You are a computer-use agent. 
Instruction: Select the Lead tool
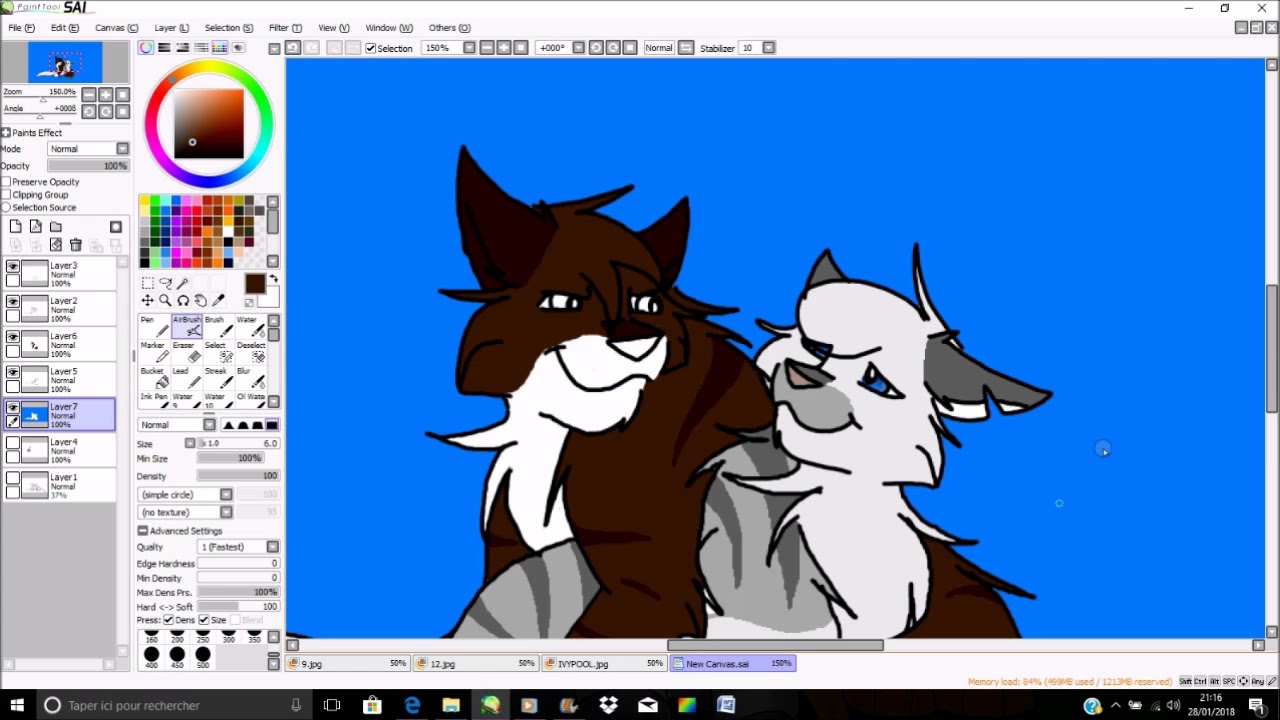click(x=186, y=378)
